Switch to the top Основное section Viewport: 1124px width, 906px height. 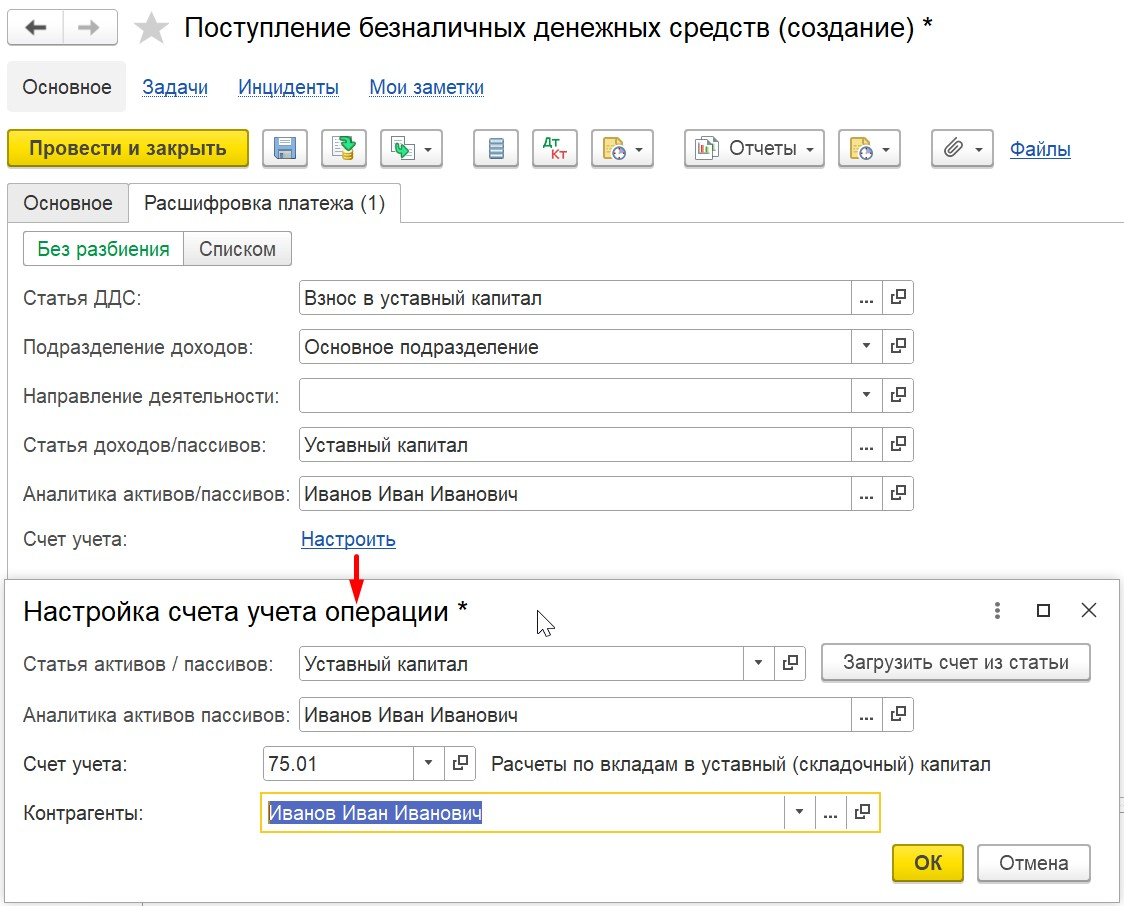[x=67, y=87]
